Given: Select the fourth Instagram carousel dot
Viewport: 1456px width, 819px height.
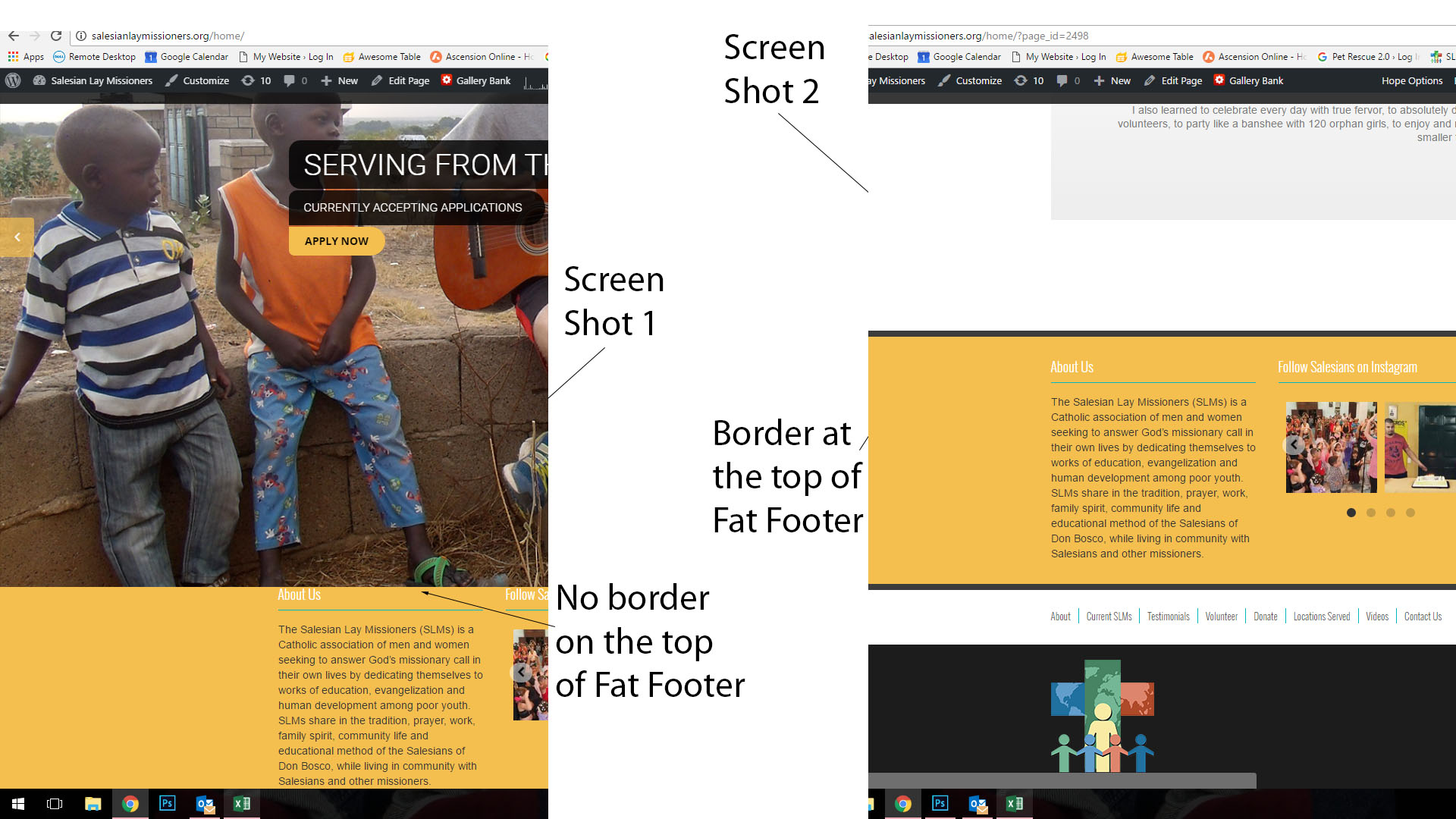Looking at the screenshot, I should 1410,513.
